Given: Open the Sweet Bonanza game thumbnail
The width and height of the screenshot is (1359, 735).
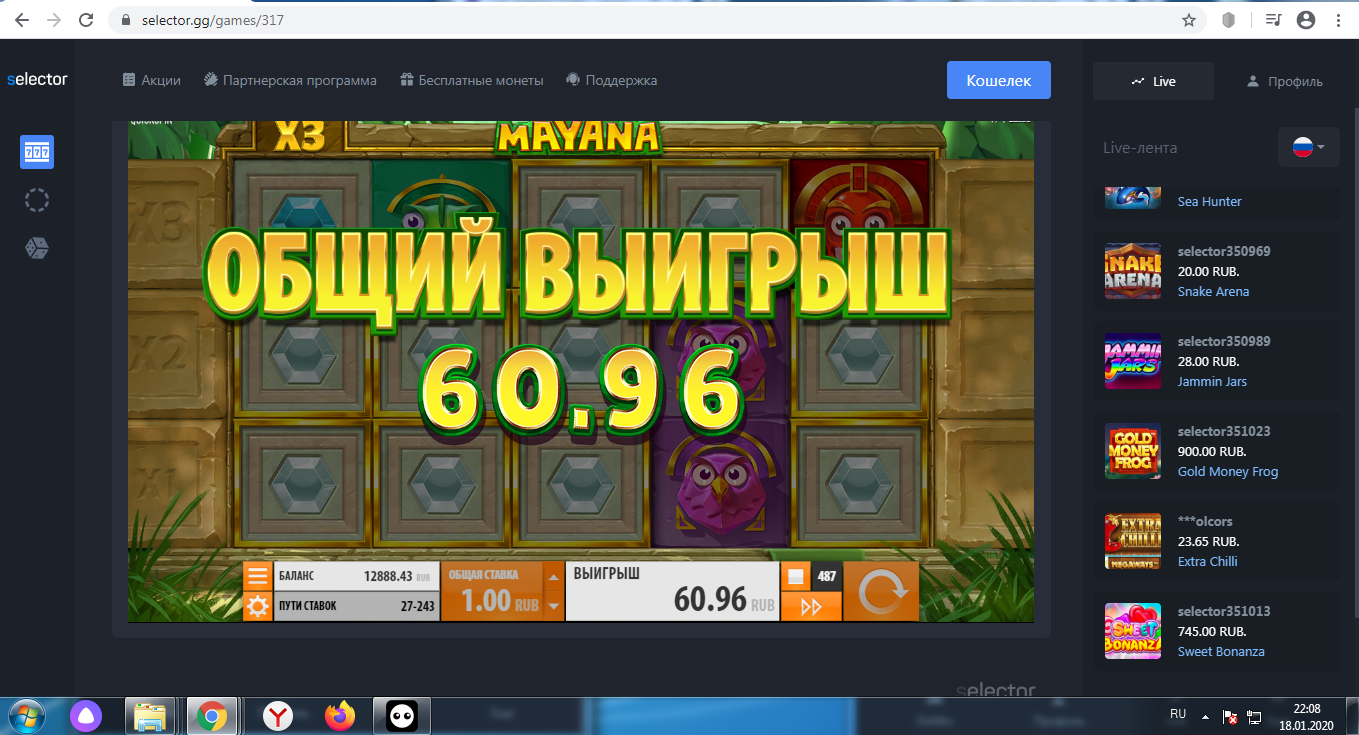Looking at the screenshot, I should click(x=1133, y=631).
